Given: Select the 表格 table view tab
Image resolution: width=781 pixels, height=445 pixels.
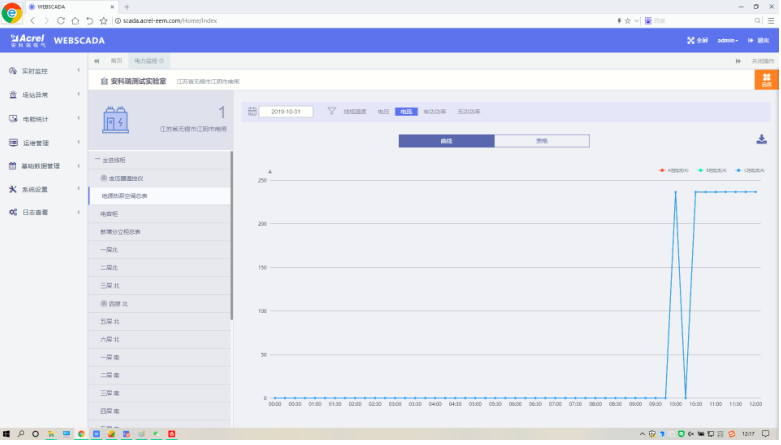Looking at the screenshot, I should tap(541, 141).
